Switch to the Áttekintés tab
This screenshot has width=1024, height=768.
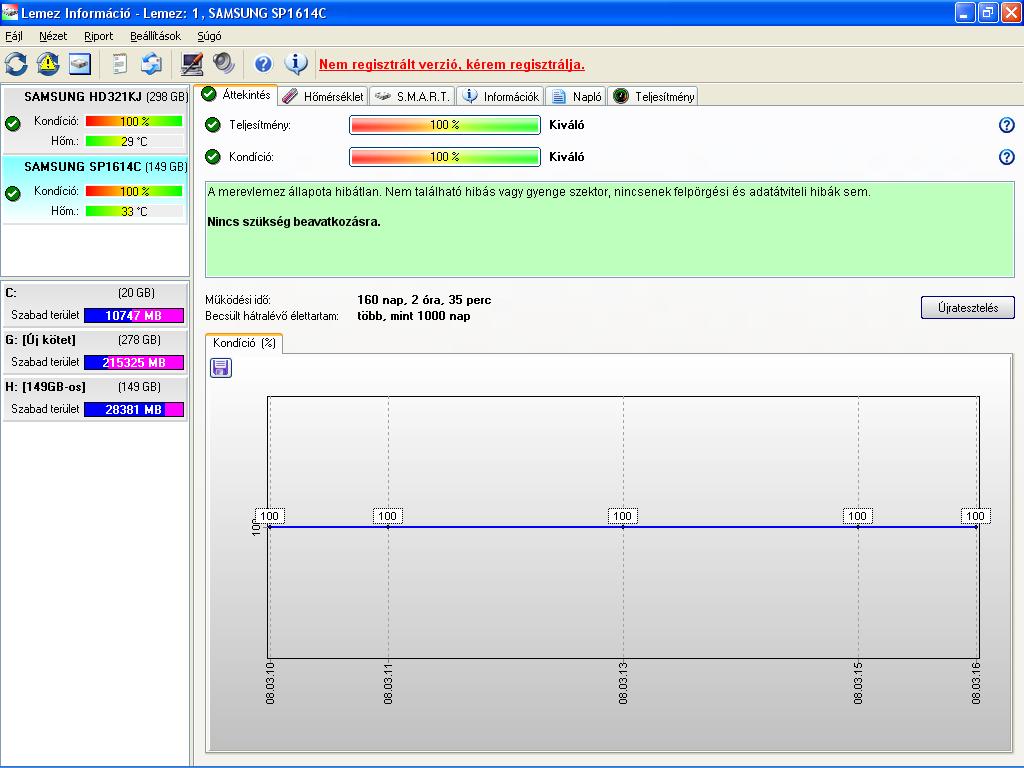(236, 95)
